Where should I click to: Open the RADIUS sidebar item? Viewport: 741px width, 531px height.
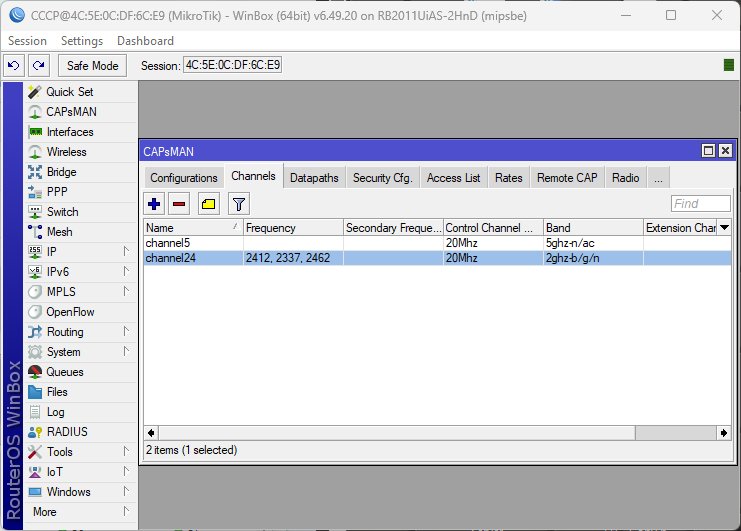(x=80, y=432)
